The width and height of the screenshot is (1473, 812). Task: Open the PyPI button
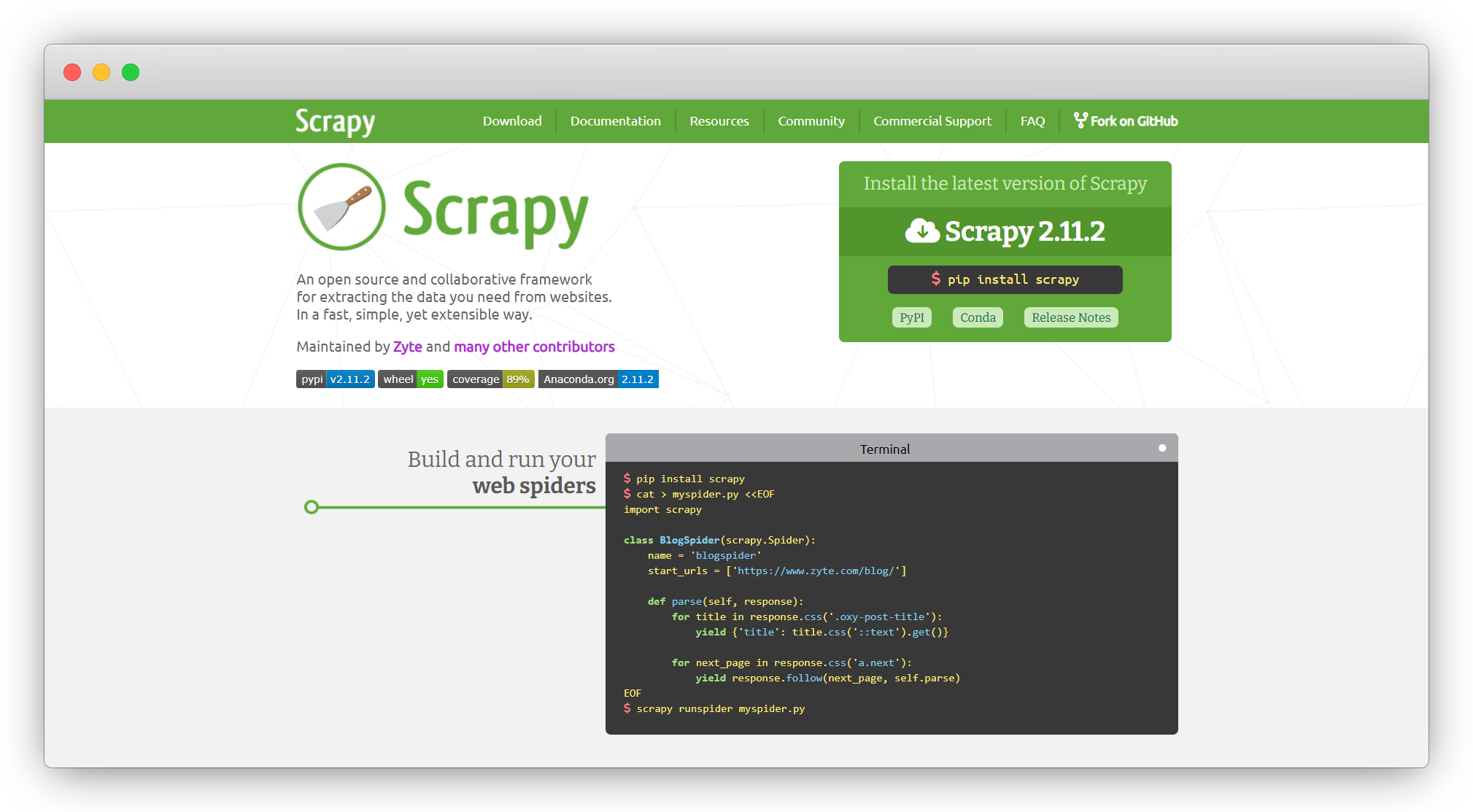912,317
